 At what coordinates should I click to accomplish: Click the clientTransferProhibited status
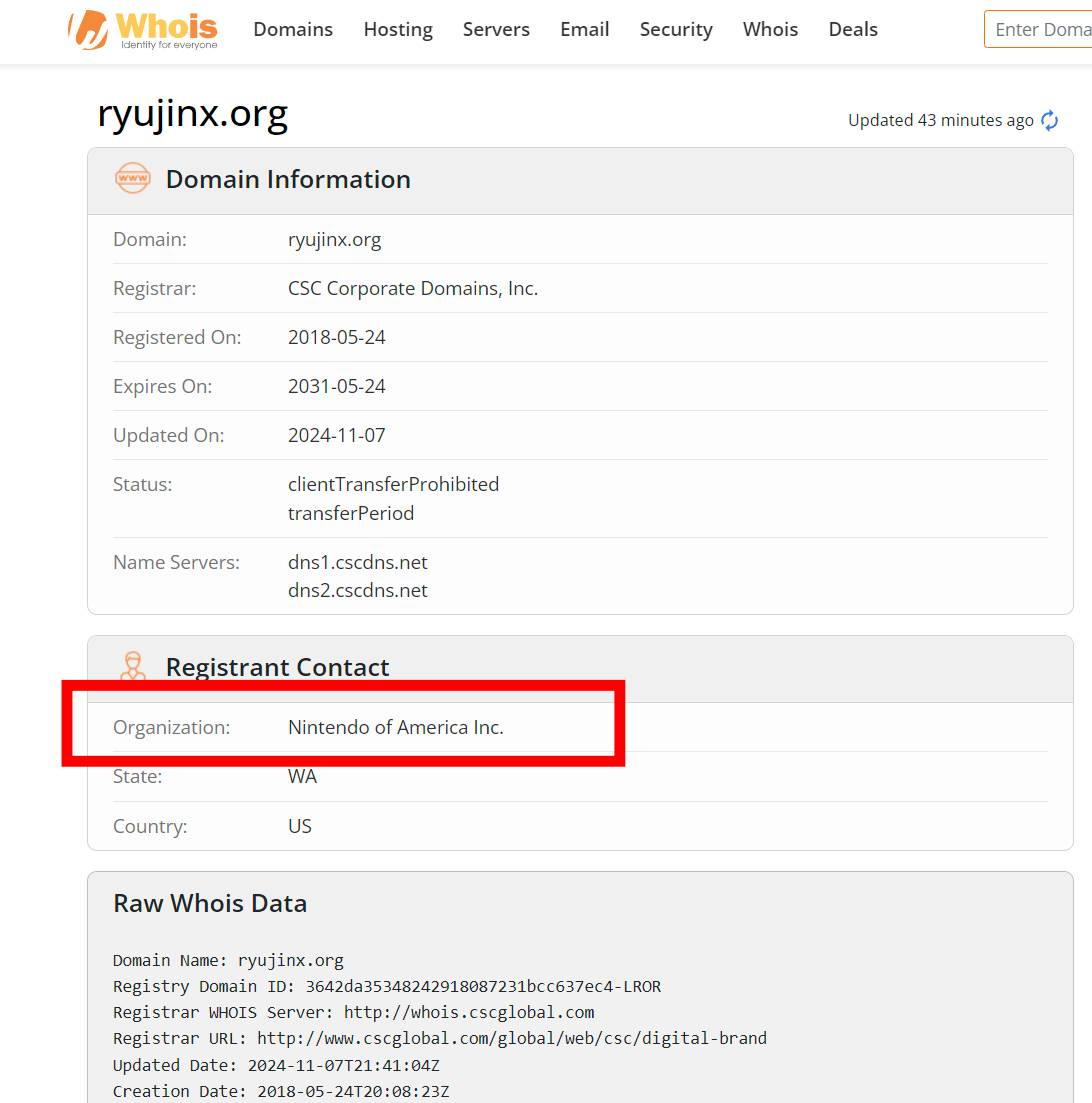[x=393, y=484]
